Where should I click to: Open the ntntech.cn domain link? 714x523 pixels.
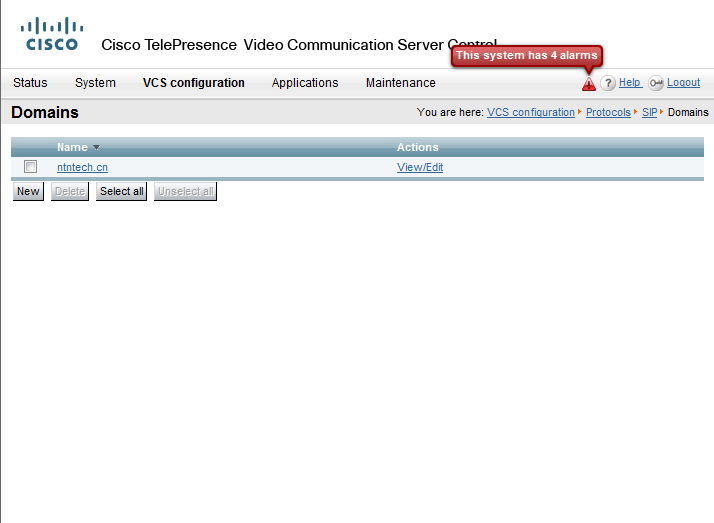click(82, 168)
